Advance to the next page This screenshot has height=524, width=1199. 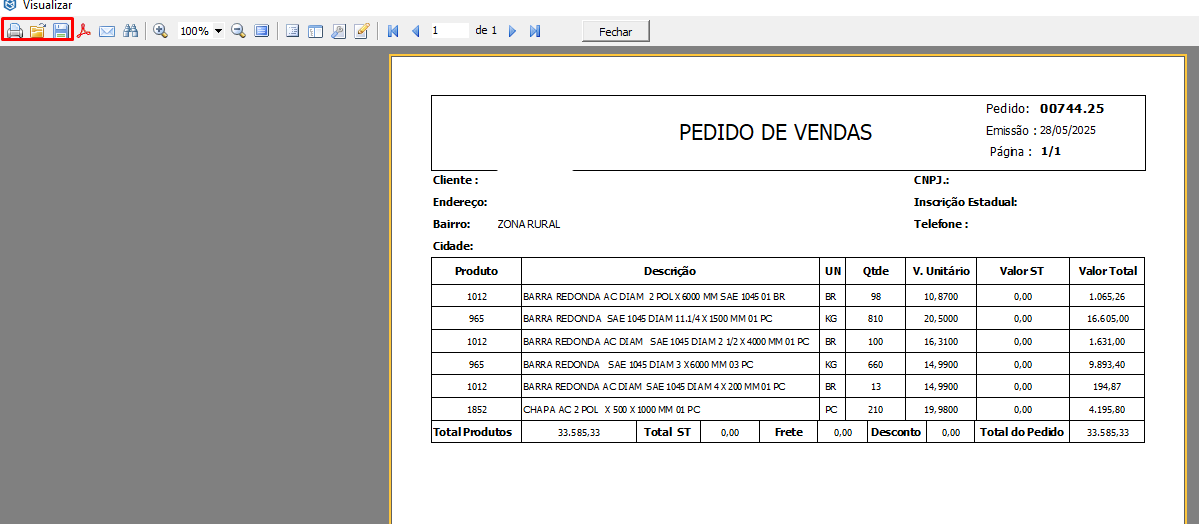point(513,31)
